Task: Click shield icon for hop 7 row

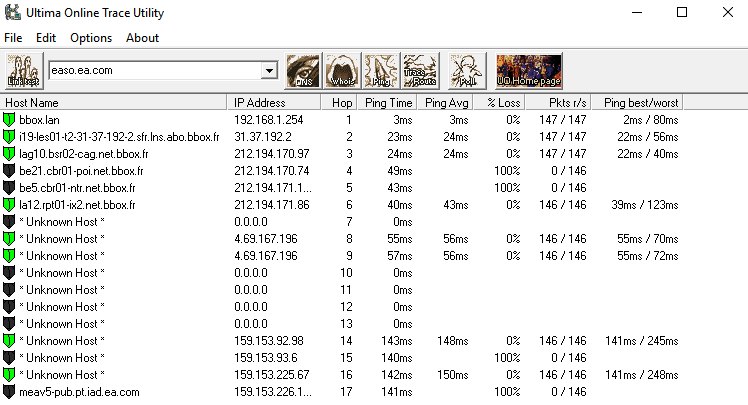Action: (9, 222)
